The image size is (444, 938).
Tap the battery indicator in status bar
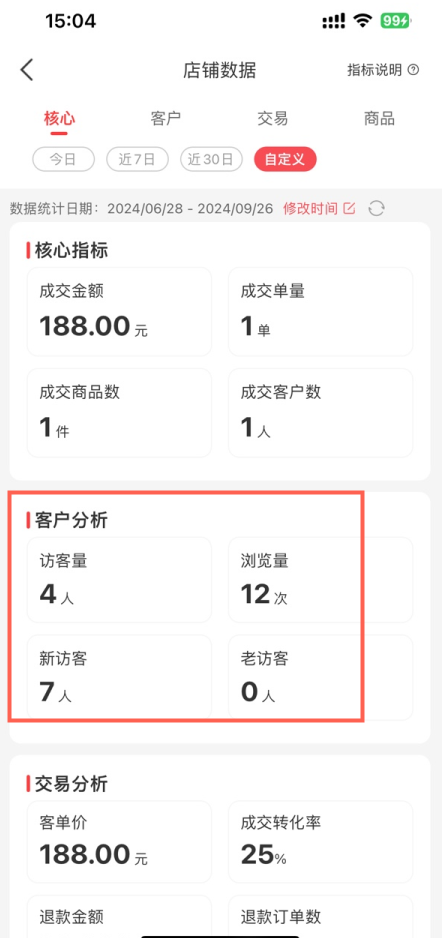[396, 22]
